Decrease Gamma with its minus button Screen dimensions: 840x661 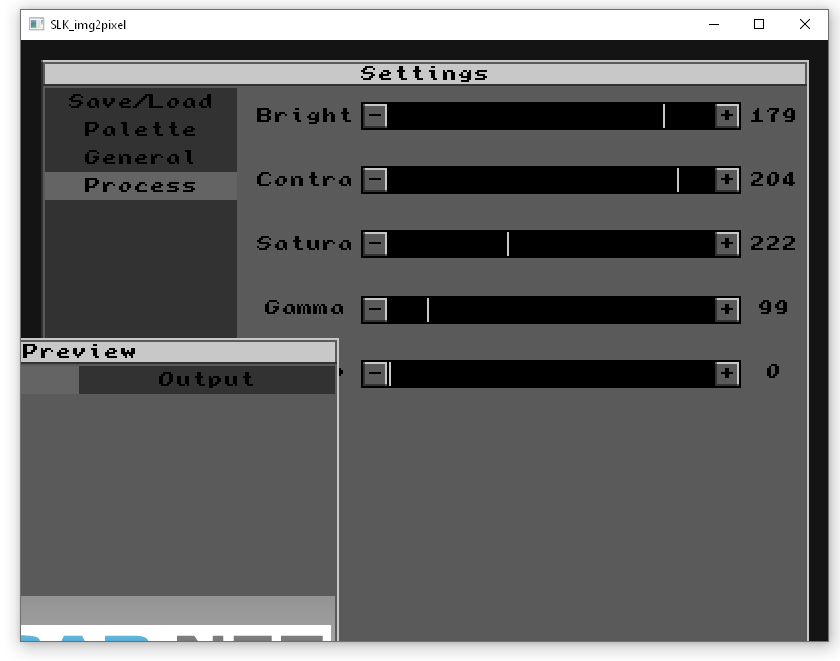(375, 309)
